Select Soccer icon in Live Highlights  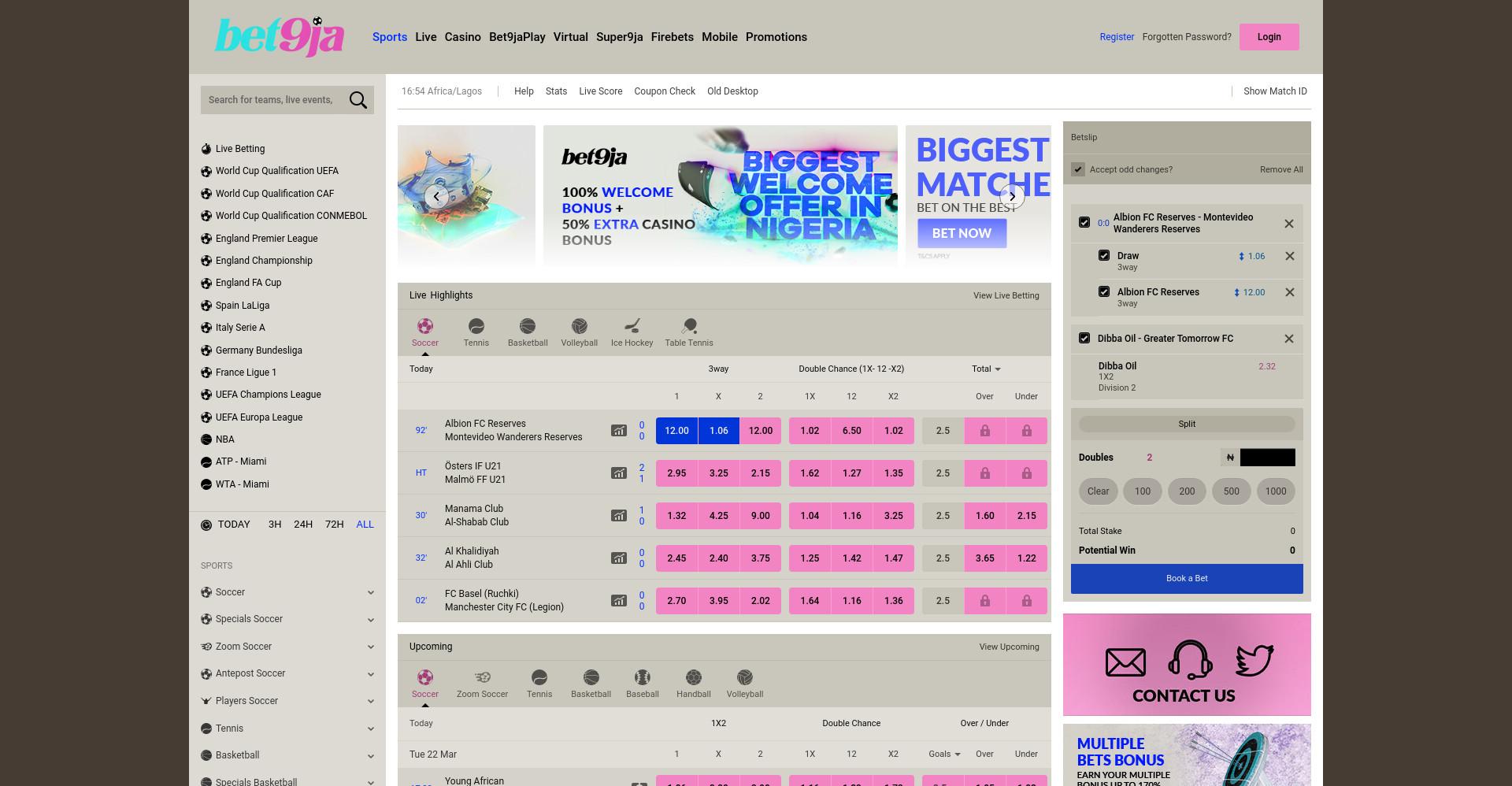[x=424, y=326]
